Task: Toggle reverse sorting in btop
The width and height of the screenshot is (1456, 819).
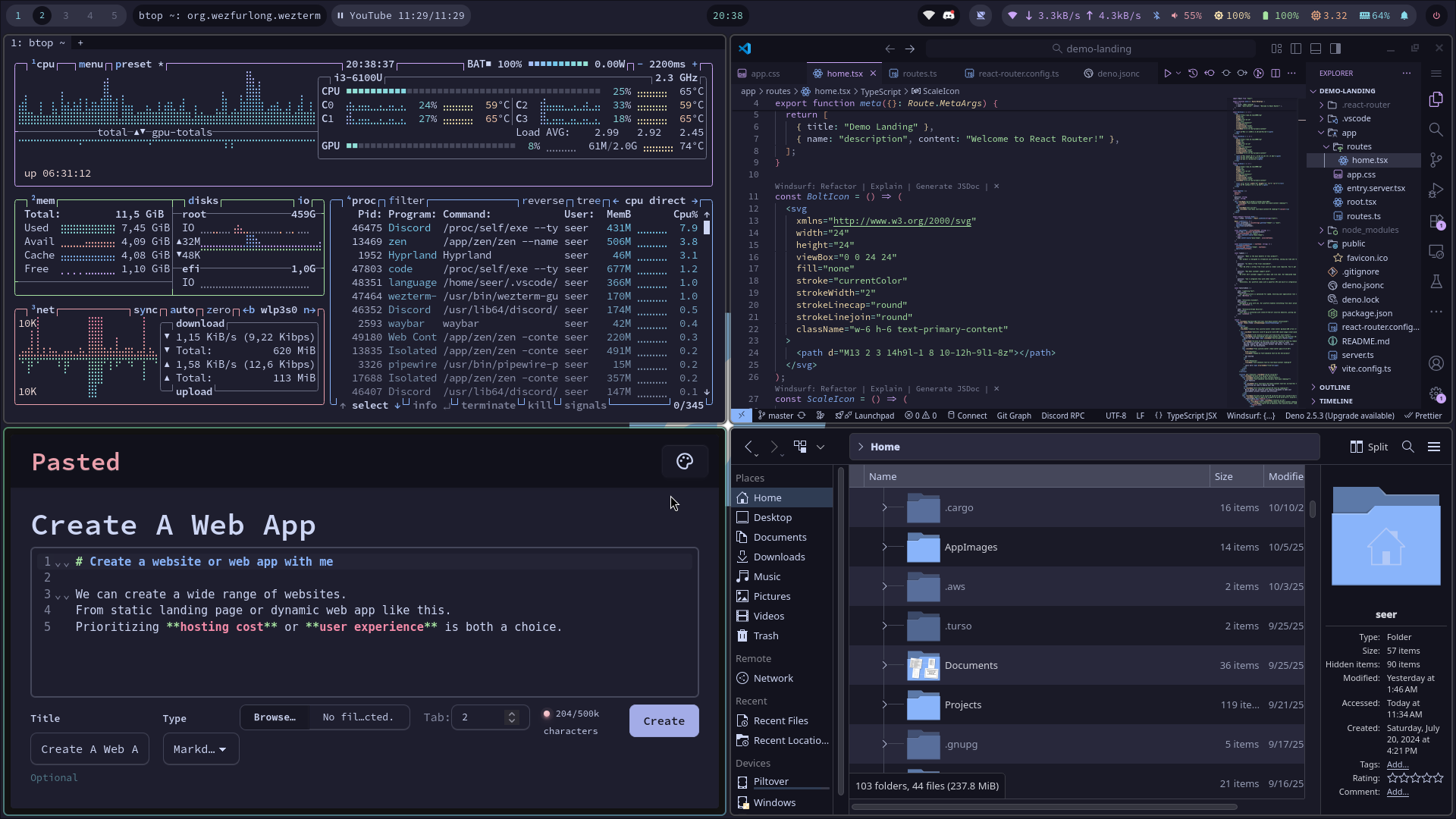Action: coord(543,200)
